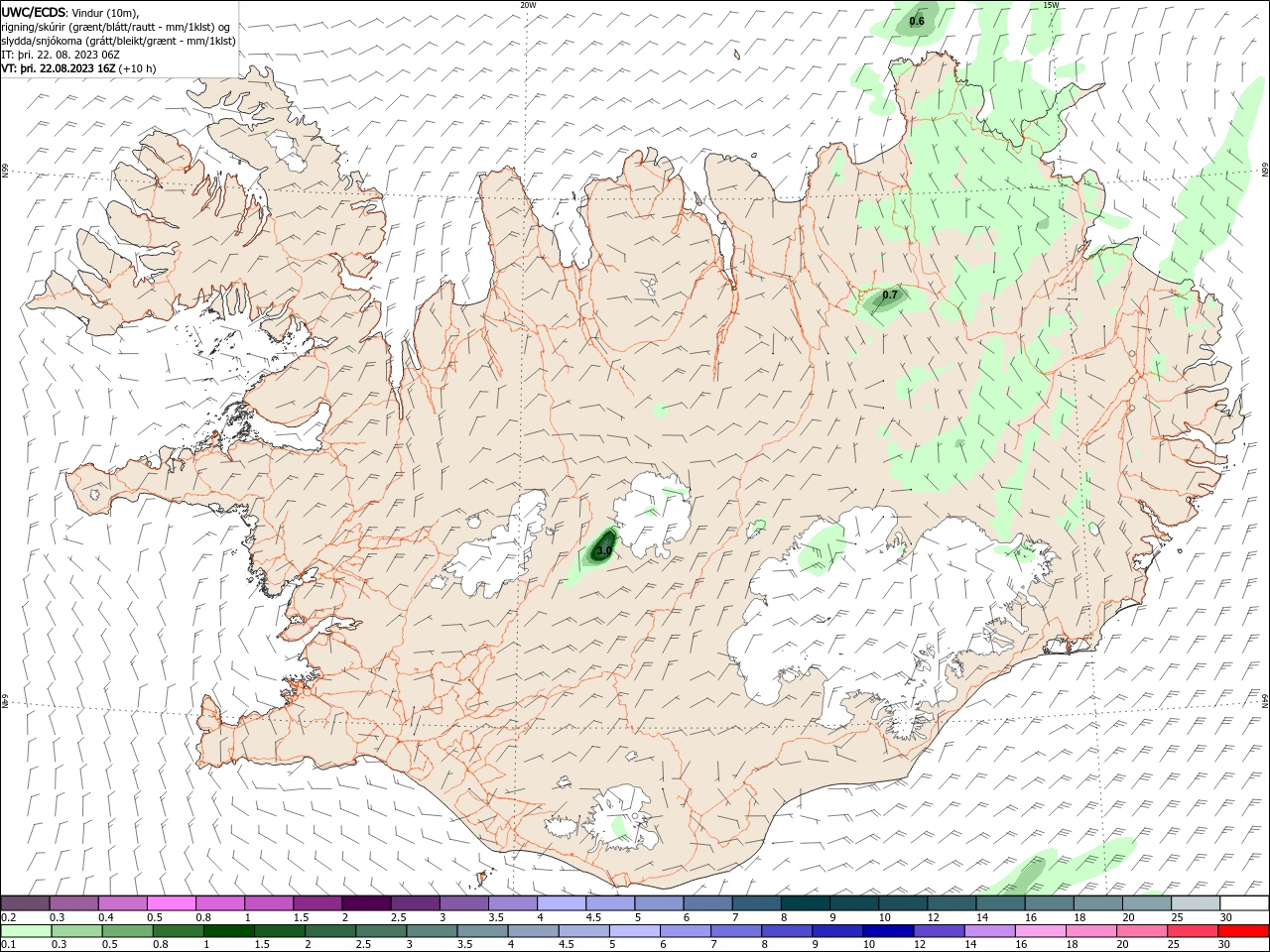This screenshot has width=1270, height=952.
Task: Click the 3.0 precipitation maximum label
Action: pyautogui.click(x=604, y=549)
